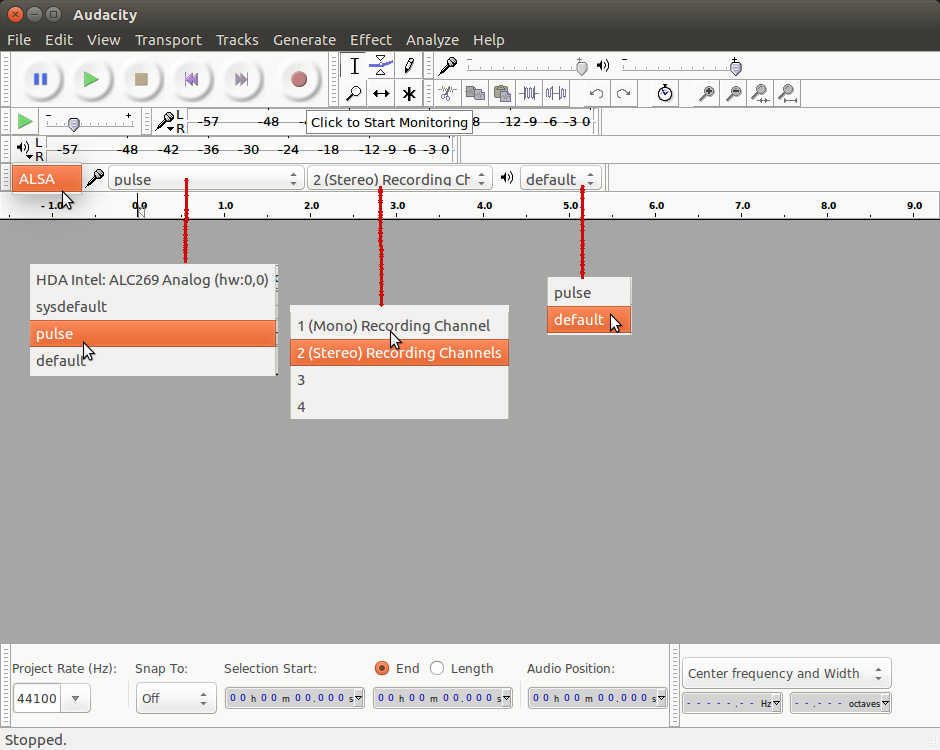Click the Redo arrow icon

(x=623, y=94)
